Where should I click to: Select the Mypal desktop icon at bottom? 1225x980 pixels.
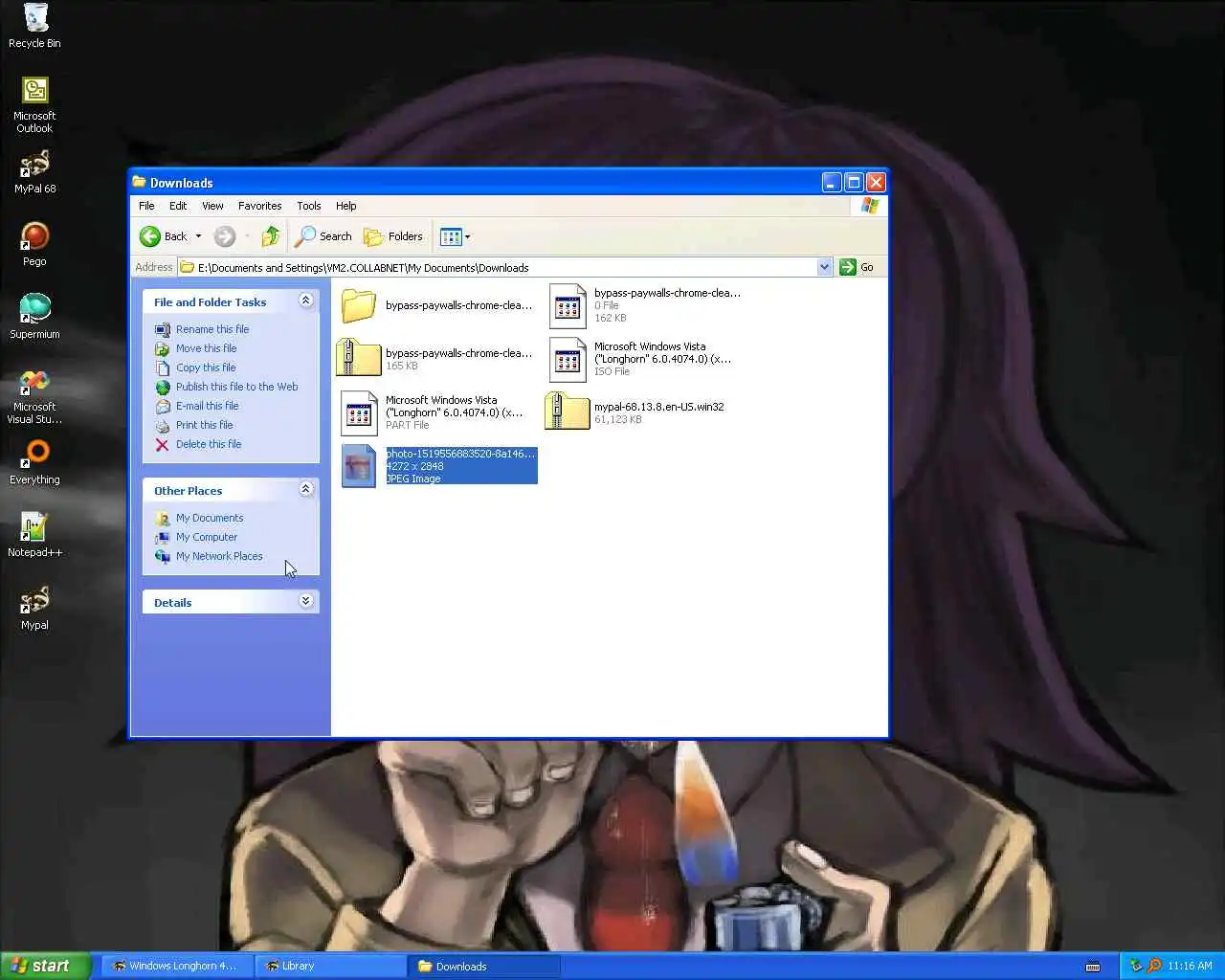34,608
